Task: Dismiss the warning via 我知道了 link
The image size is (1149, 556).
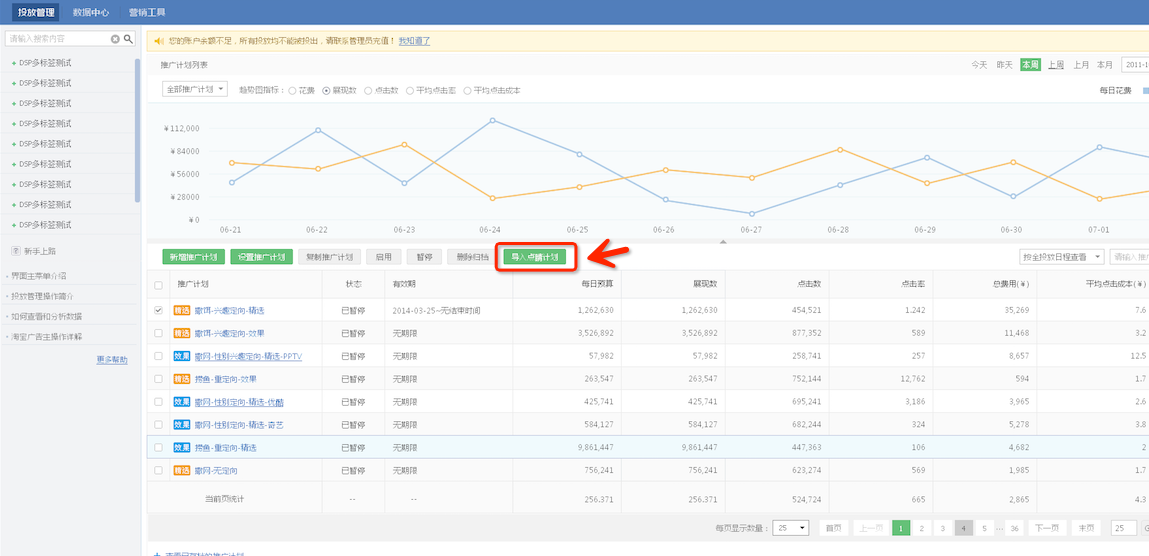Action: click(415, 41)
